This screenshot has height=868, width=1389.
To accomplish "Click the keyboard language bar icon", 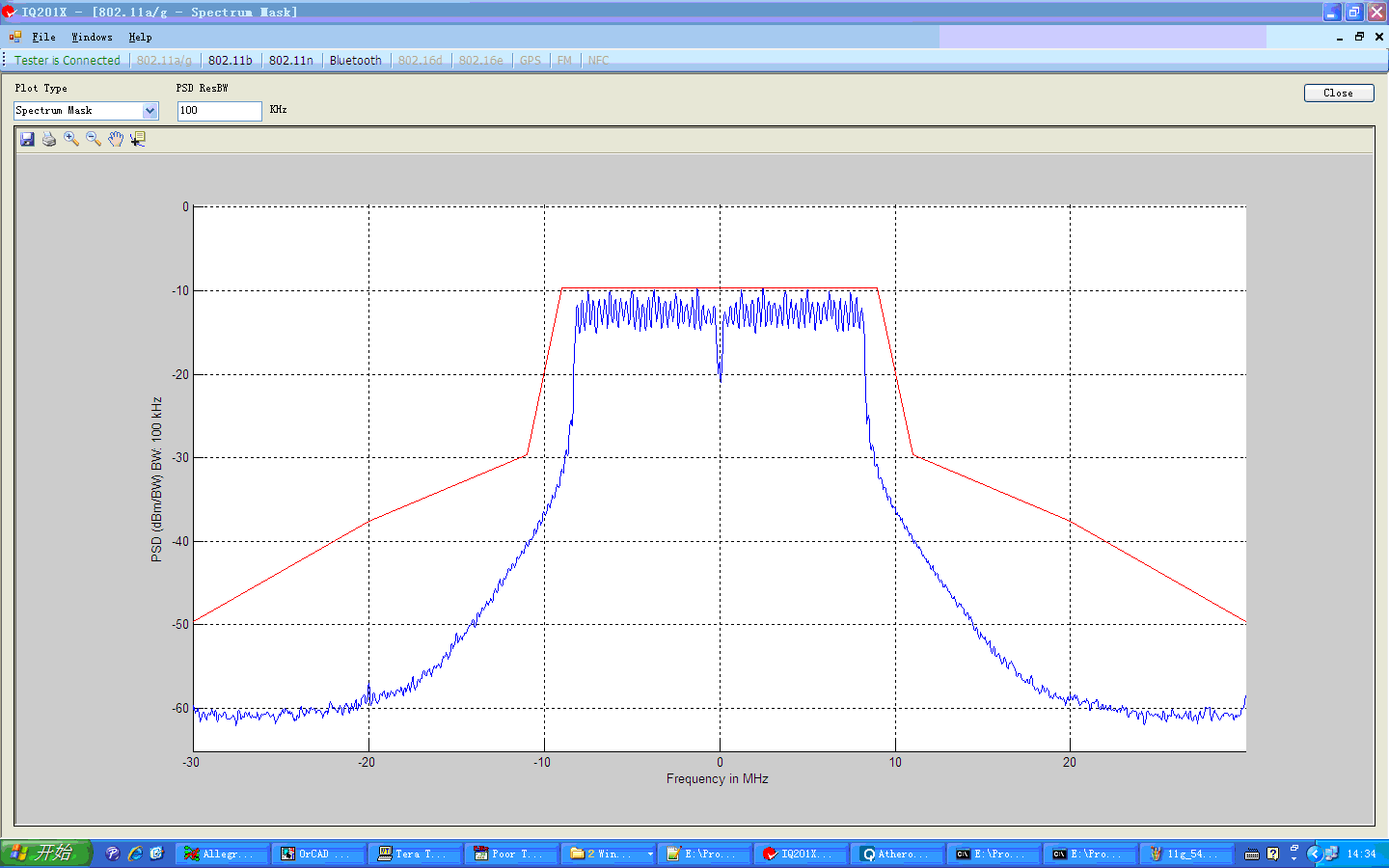I will (x=1252, y=854).
